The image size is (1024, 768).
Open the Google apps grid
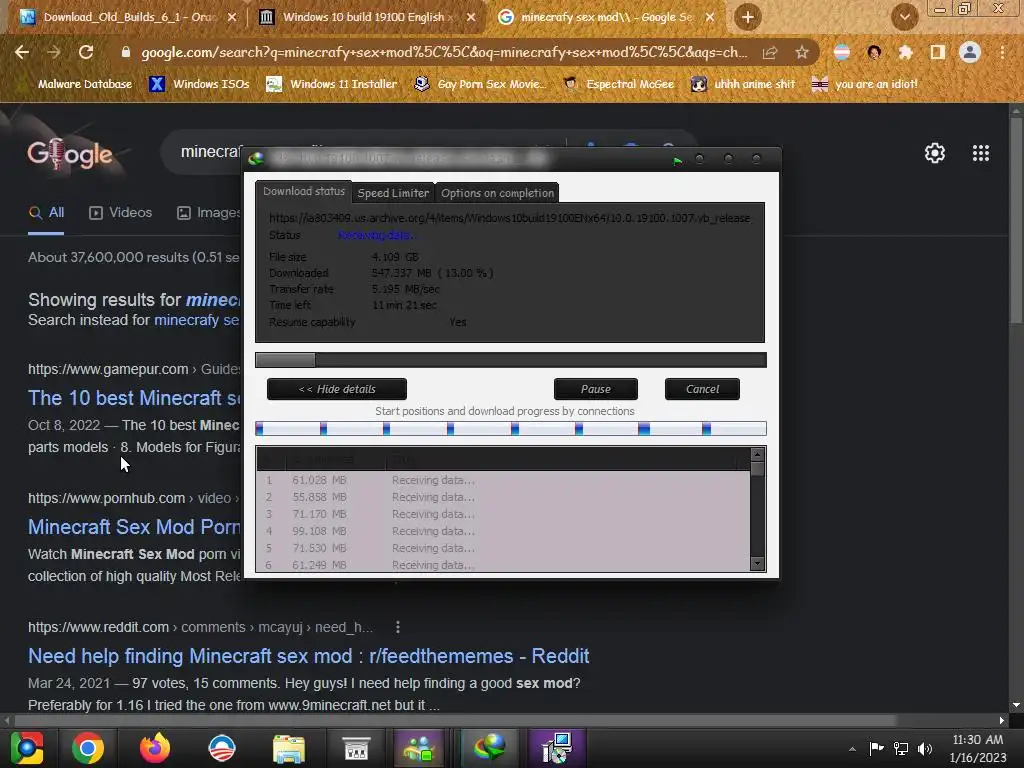[980, 153]
